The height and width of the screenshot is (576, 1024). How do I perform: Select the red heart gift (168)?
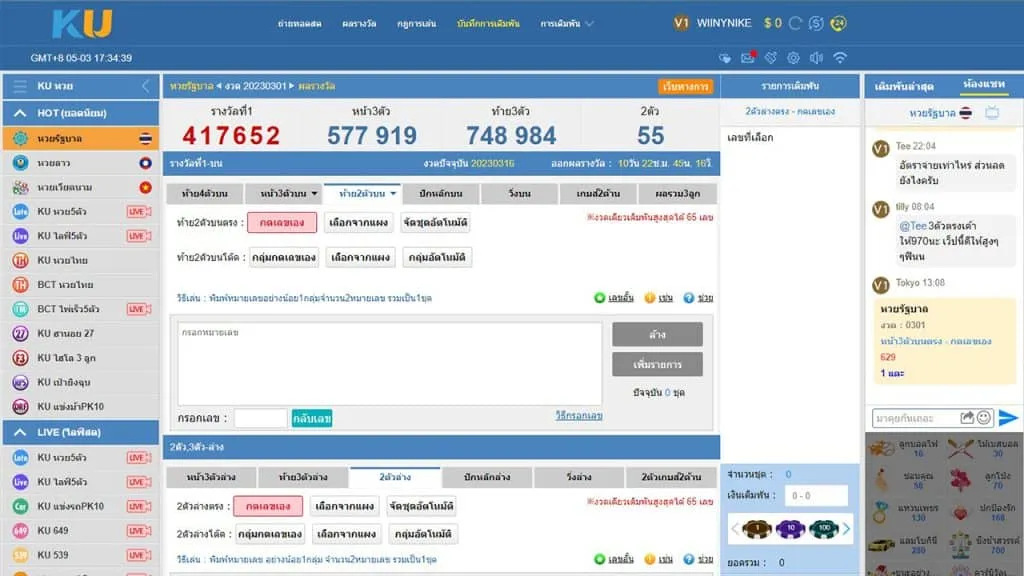pyautogui.click(x=960, y=513)
